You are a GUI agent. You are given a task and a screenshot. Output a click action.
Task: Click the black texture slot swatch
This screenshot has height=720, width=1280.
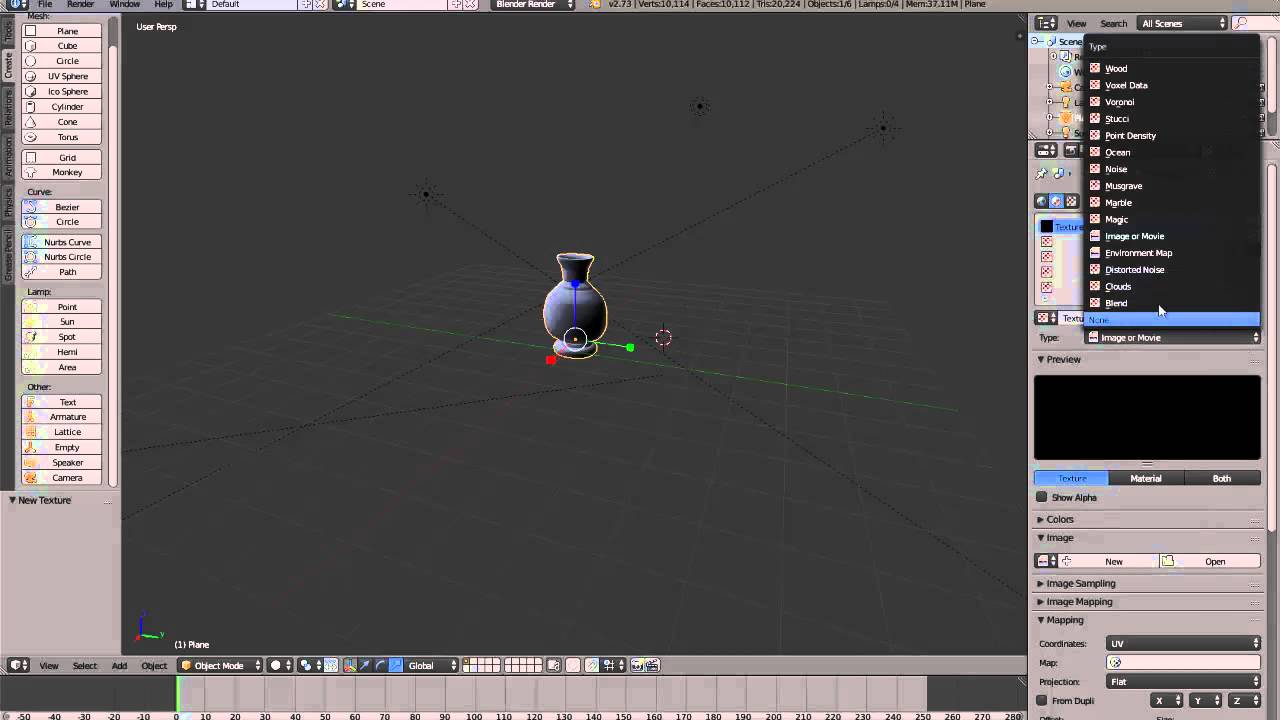[x=1046, y=226]
